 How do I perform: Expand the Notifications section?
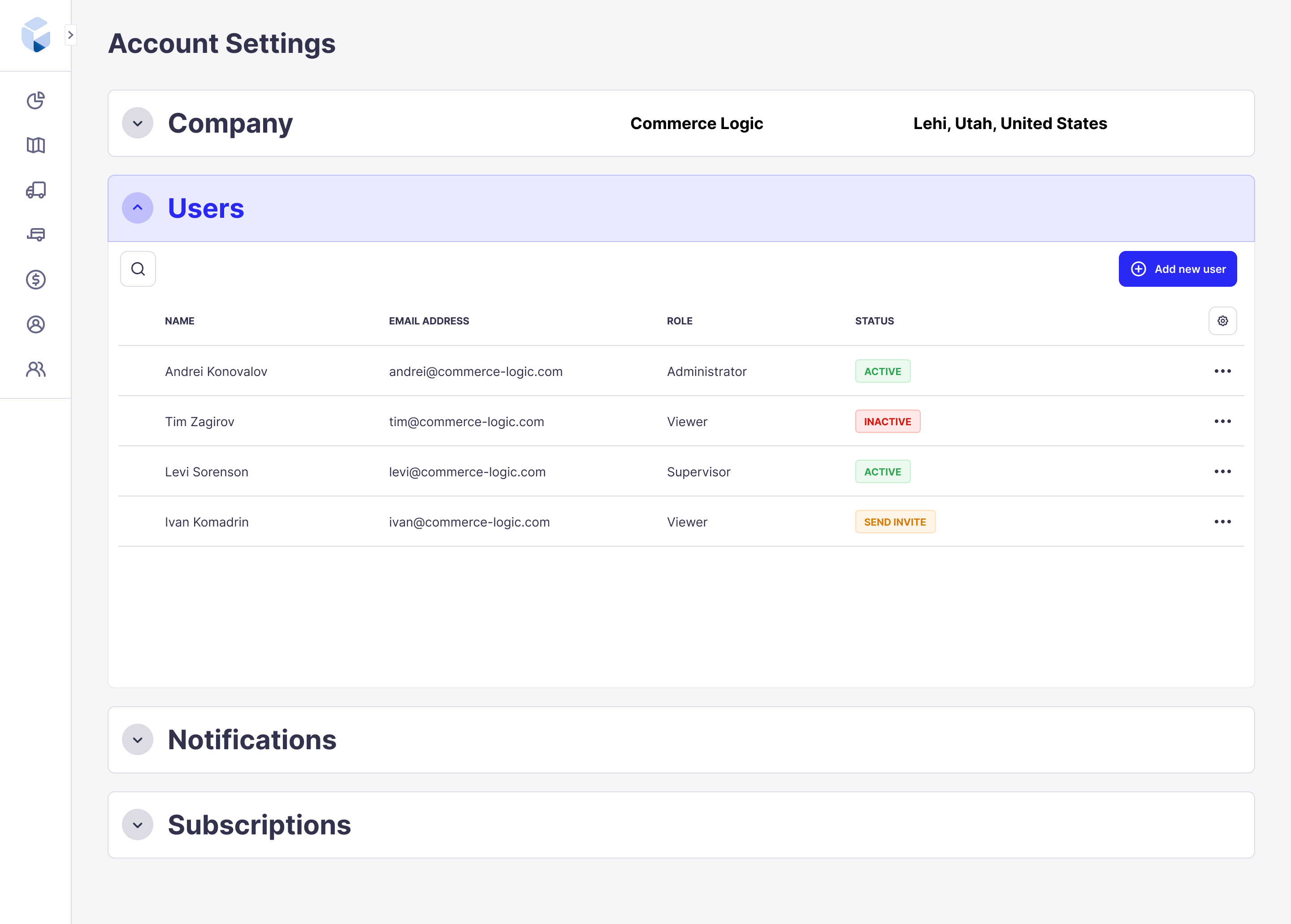pyautogui.click(x=137, y=740)
